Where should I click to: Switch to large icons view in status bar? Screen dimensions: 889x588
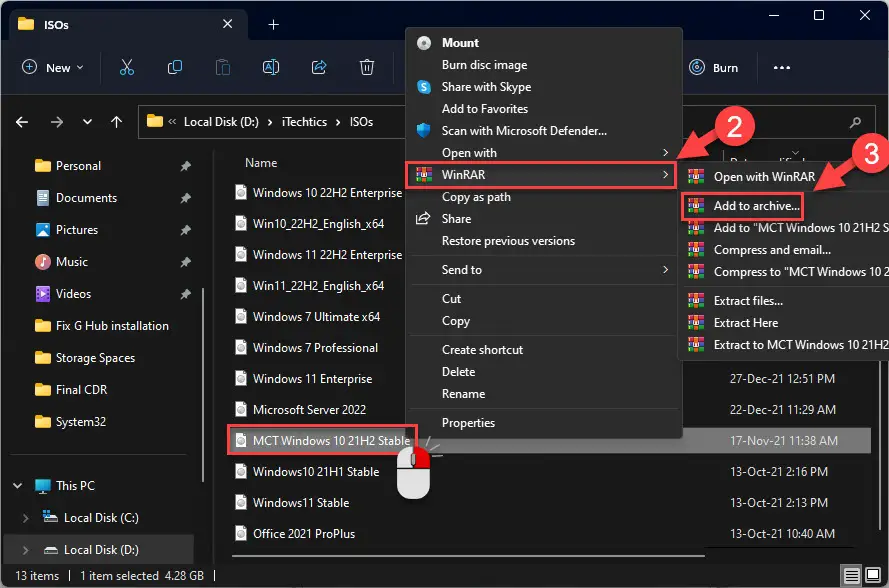pos(873,576)
